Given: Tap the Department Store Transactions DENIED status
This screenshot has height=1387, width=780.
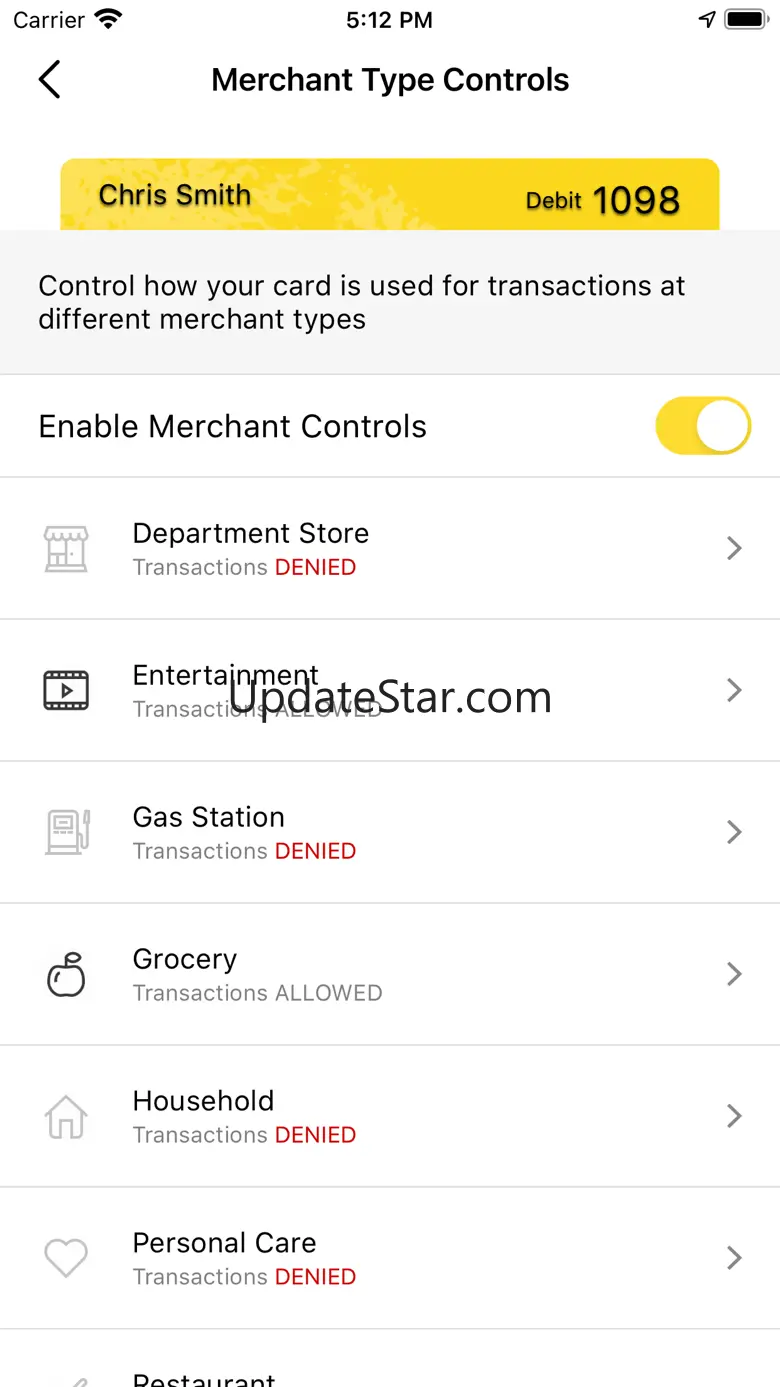Looking at the screenshot, I should [x=244, y=567].
